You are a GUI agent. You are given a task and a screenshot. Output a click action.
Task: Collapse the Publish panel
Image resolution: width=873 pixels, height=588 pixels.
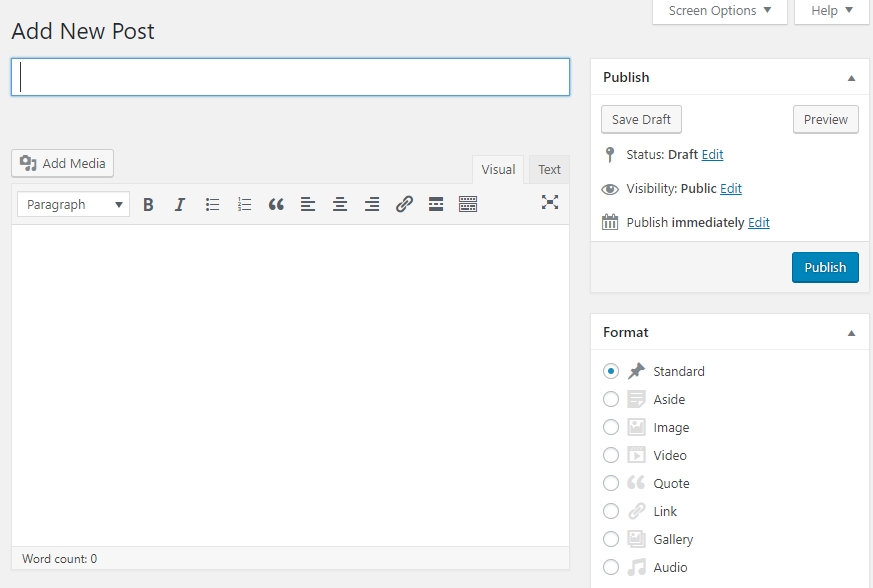[852, 77]
